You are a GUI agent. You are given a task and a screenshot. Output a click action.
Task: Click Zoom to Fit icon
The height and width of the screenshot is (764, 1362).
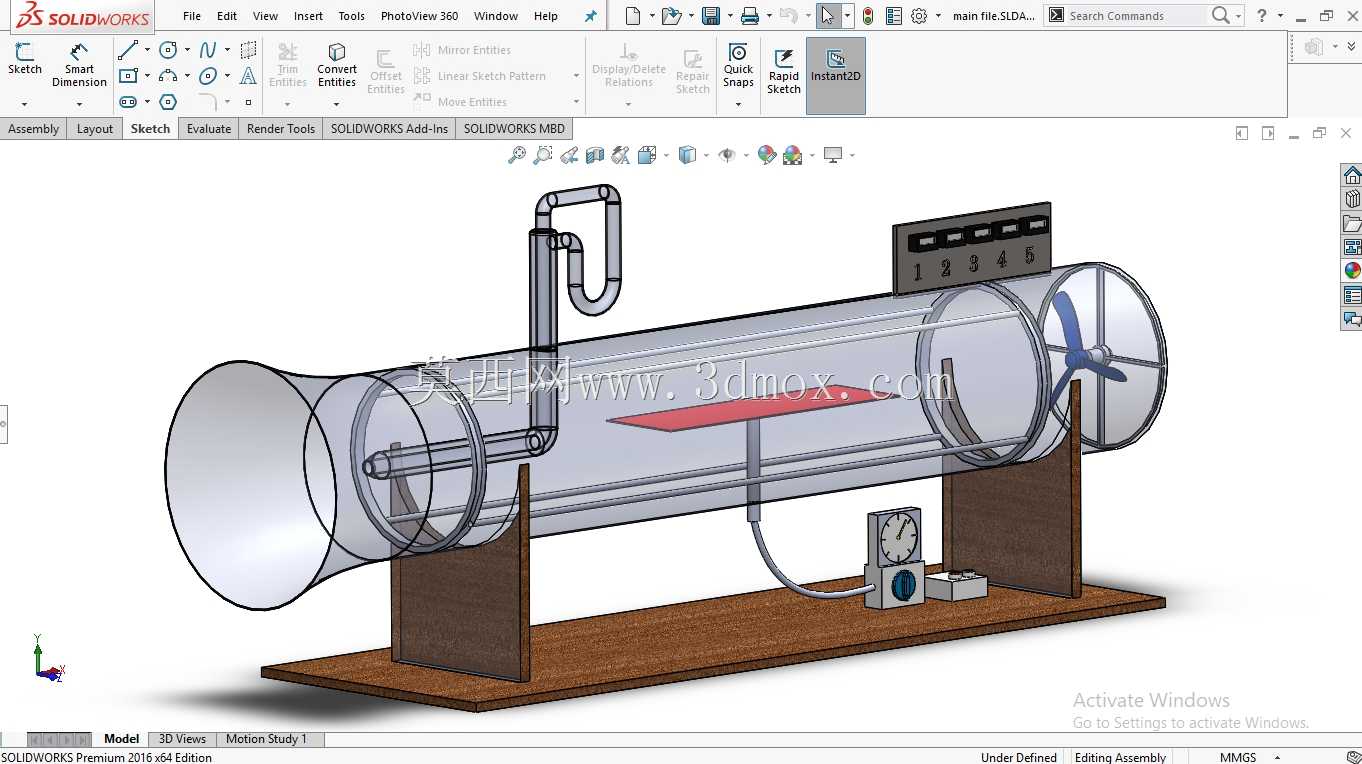click(517, 155)
